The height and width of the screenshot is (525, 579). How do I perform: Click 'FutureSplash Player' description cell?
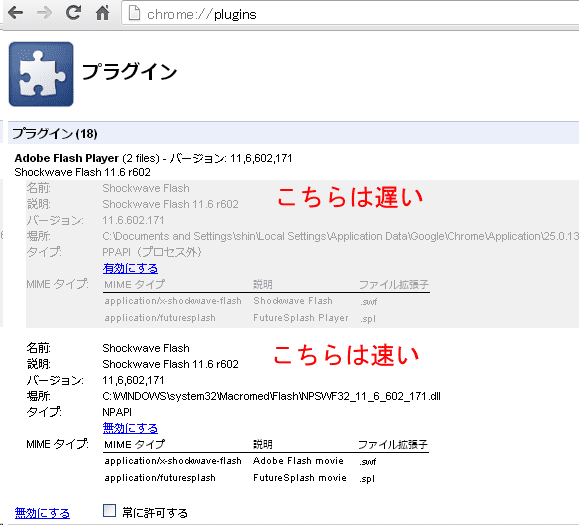click(x=301, y=318)
